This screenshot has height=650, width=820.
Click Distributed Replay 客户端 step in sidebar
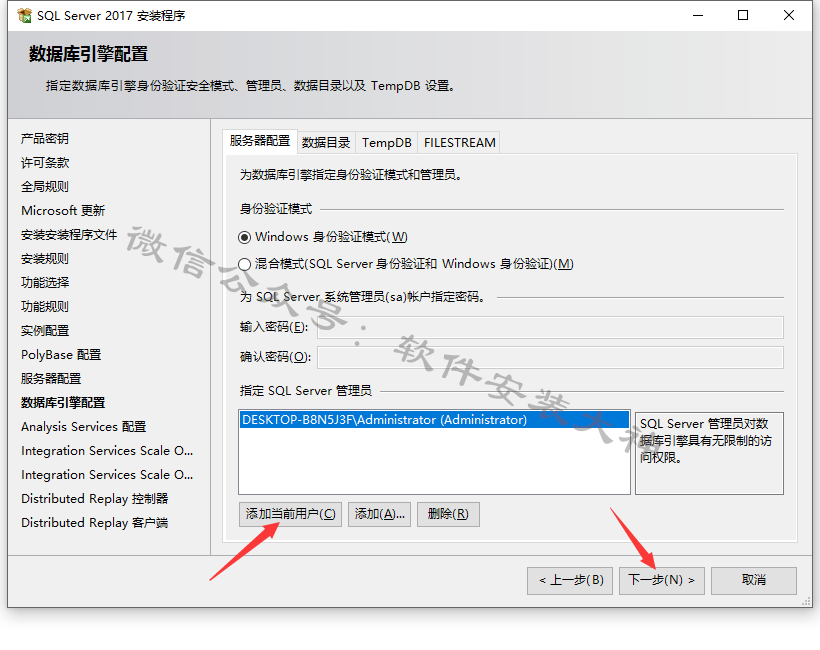point(95,523)
